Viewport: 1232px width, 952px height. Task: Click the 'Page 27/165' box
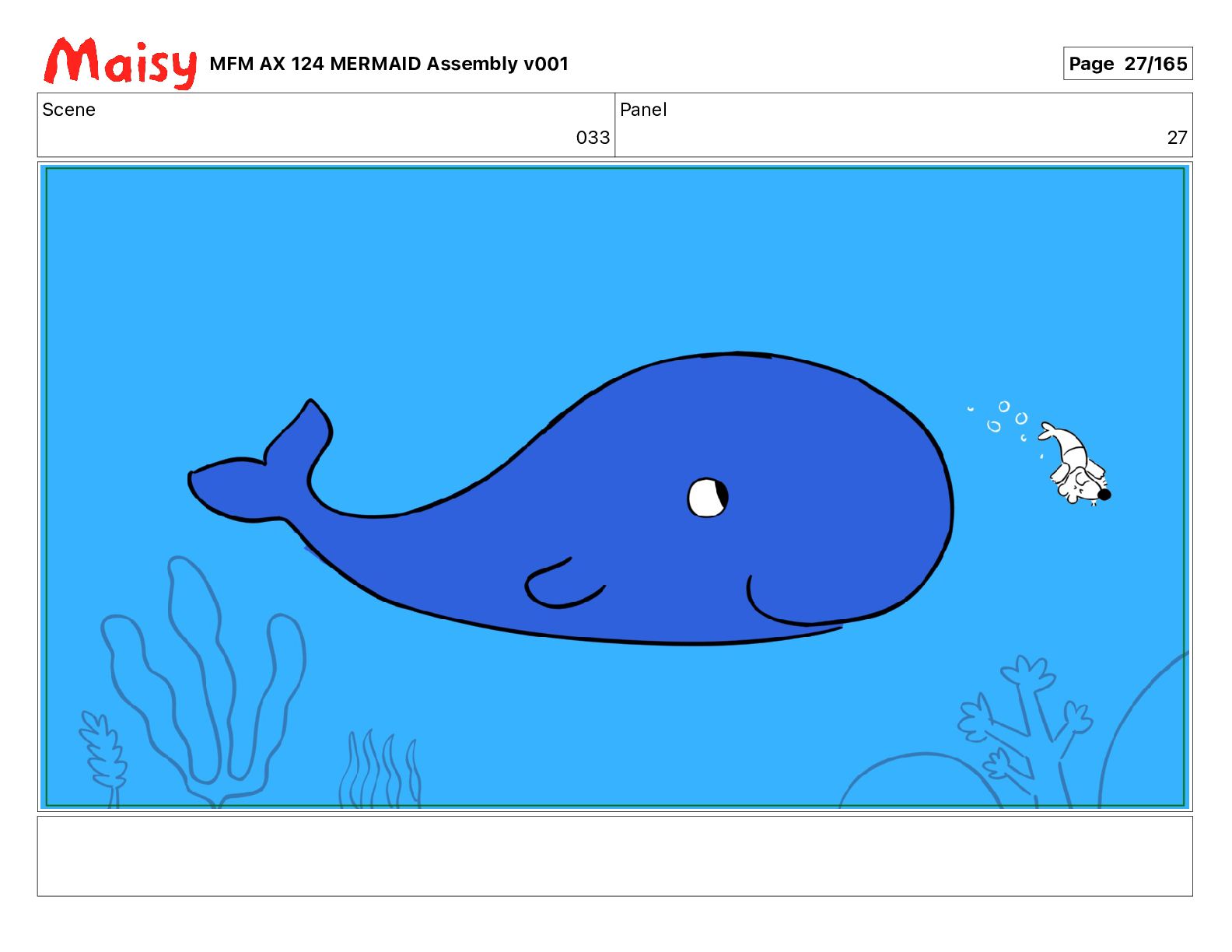pos(1128,64)
